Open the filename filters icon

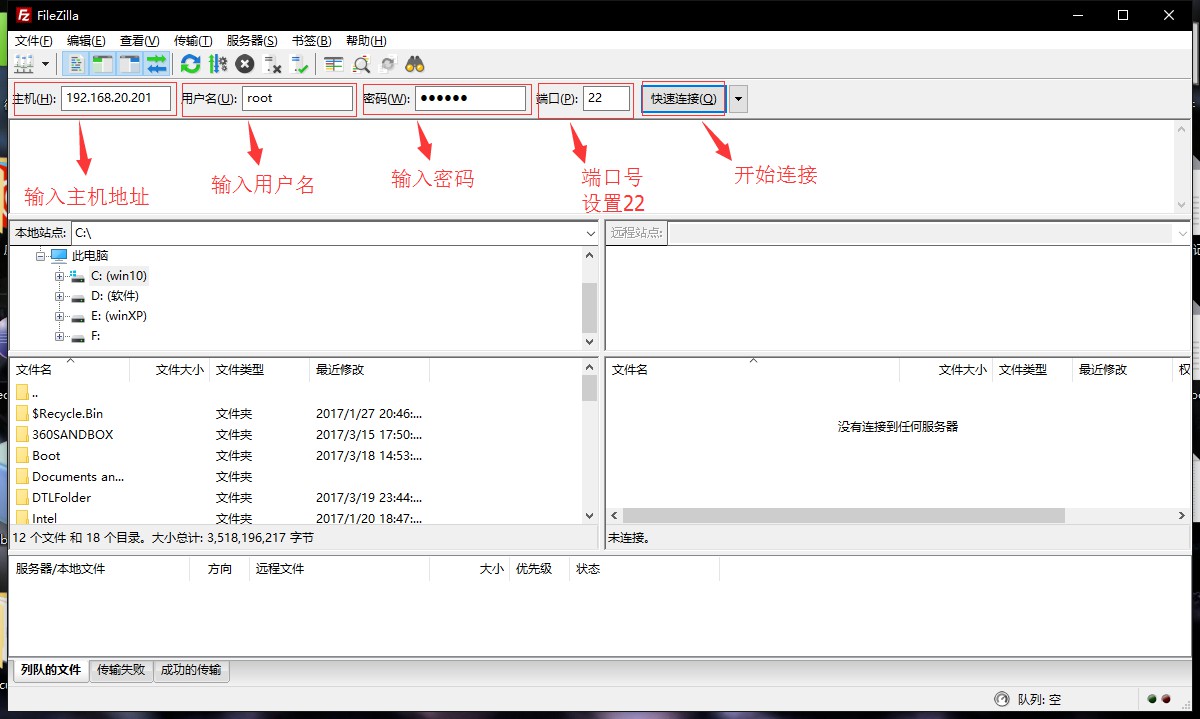point(334,64)
